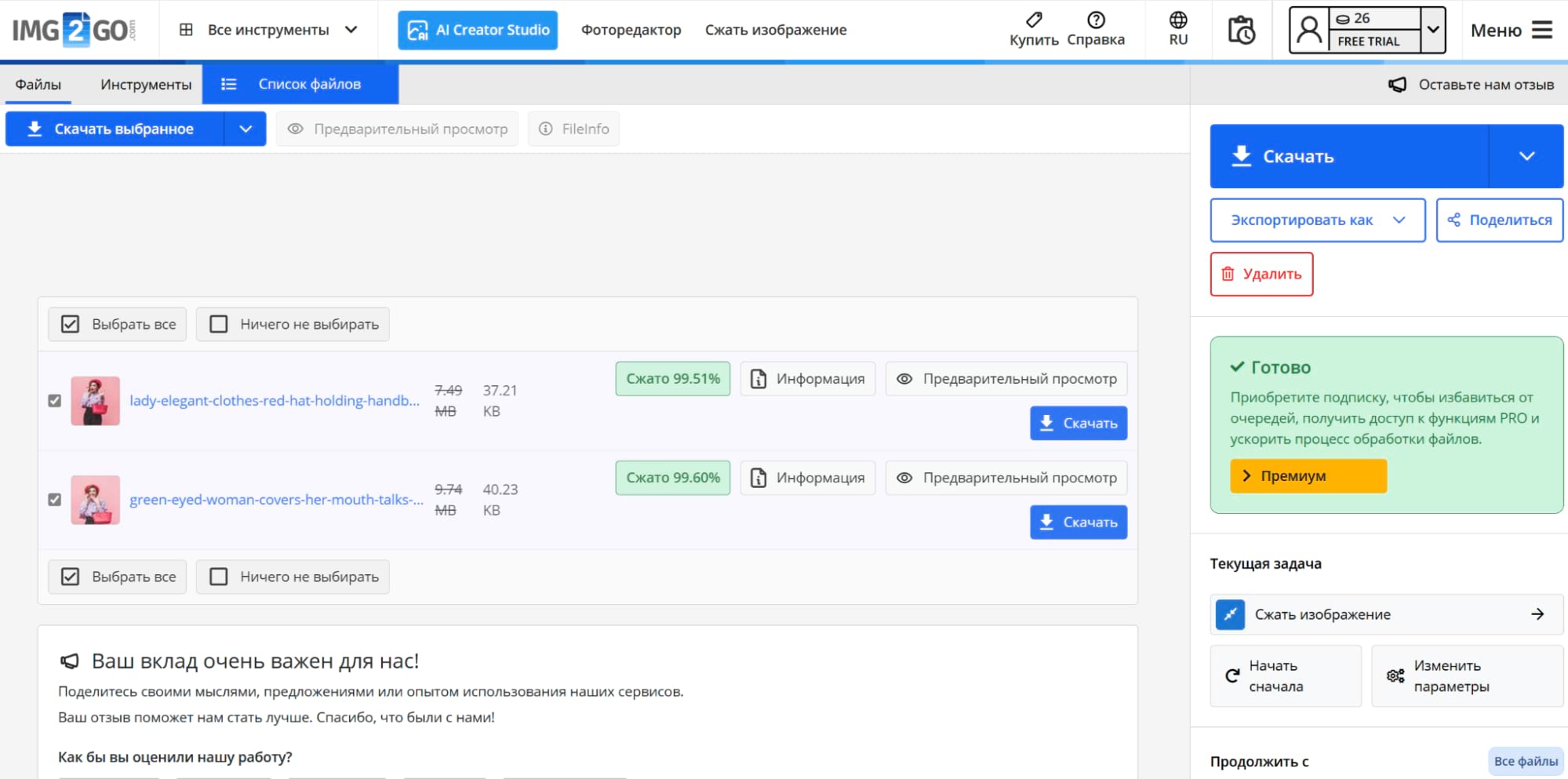This screenshot has height=779, width=1568.
Task: Download the green-eyed-woman file
Action: tap(1079, 522)
